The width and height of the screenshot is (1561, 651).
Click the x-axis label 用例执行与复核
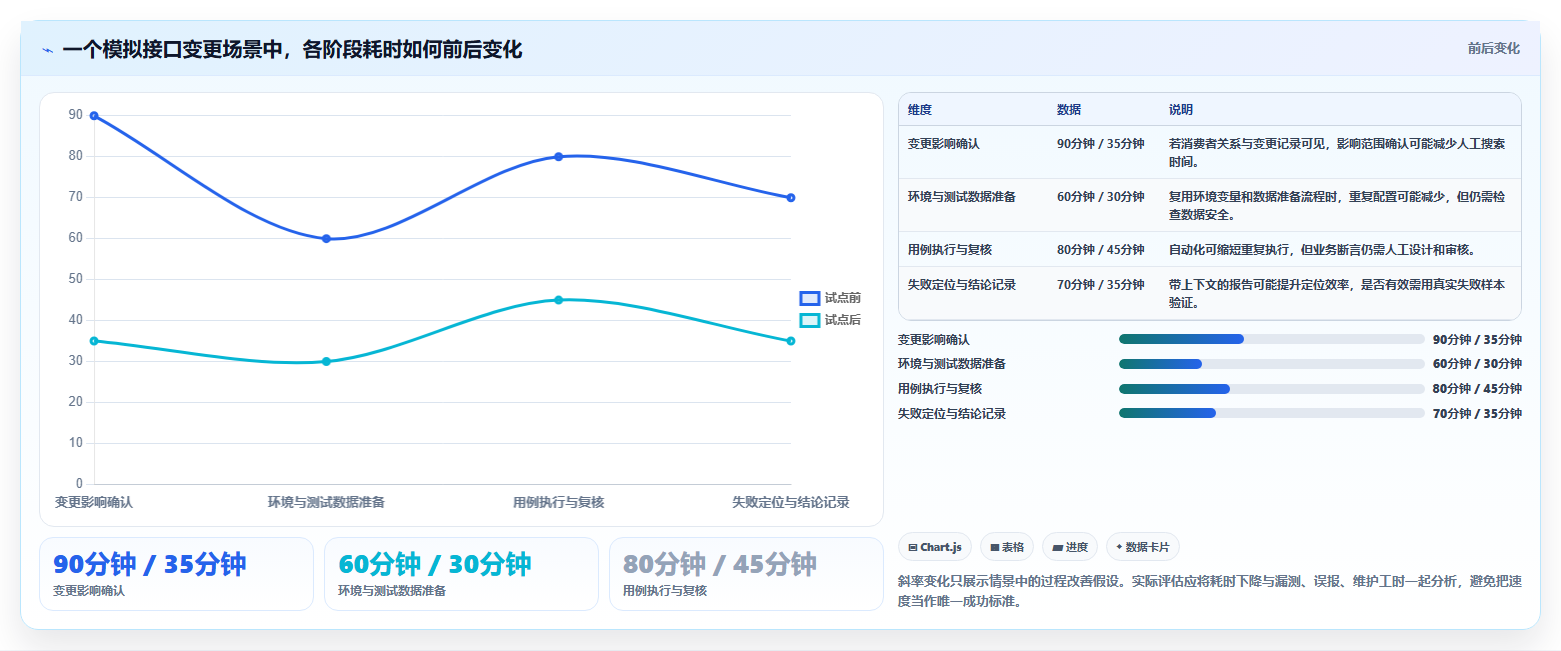point(559,502)
